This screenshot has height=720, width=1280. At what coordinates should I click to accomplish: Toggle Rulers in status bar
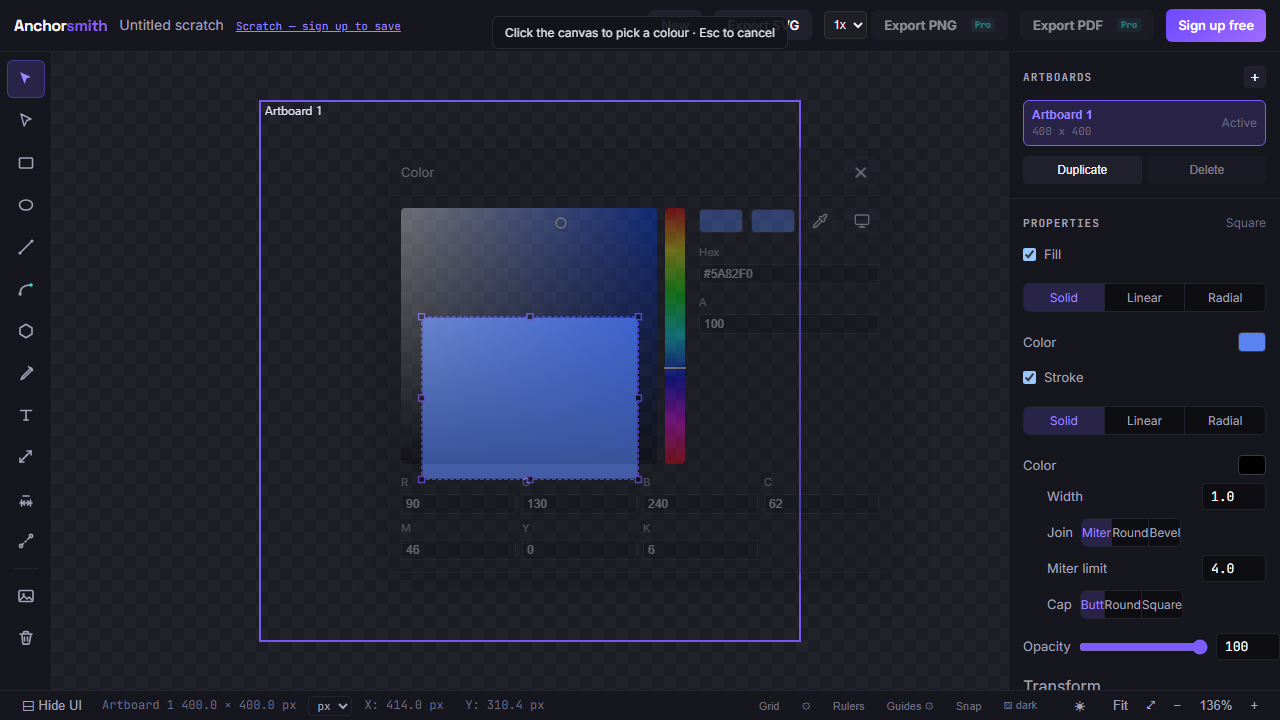[849, 706]
